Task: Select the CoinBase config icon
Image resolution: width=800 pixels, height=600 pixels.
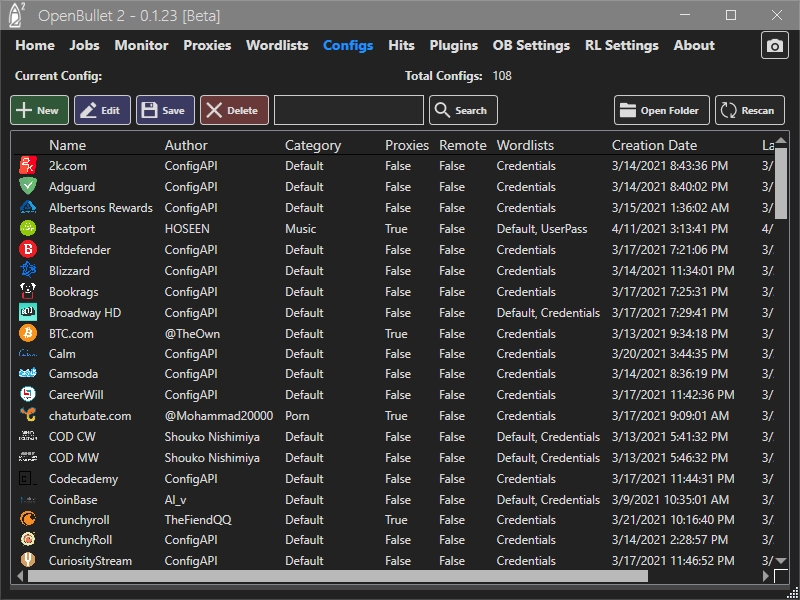Action: coord(27,499)
